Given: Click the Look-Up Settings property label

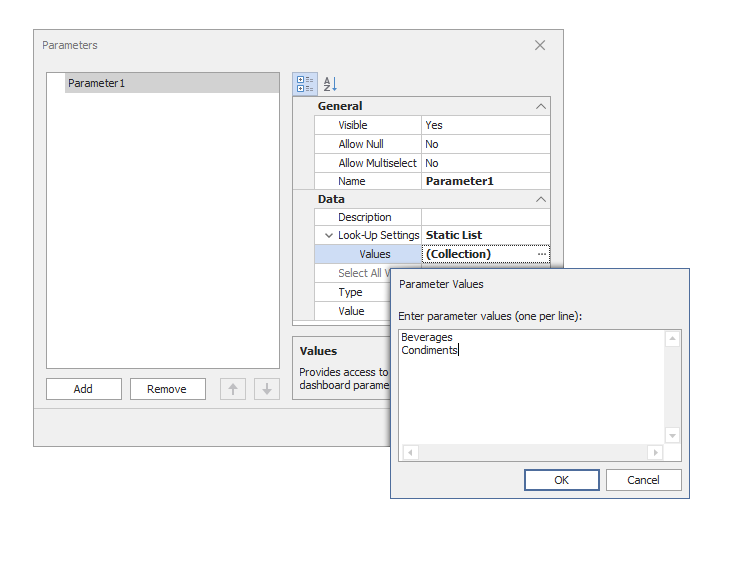Looking at the screenshot, I should (x=379, y=235).
